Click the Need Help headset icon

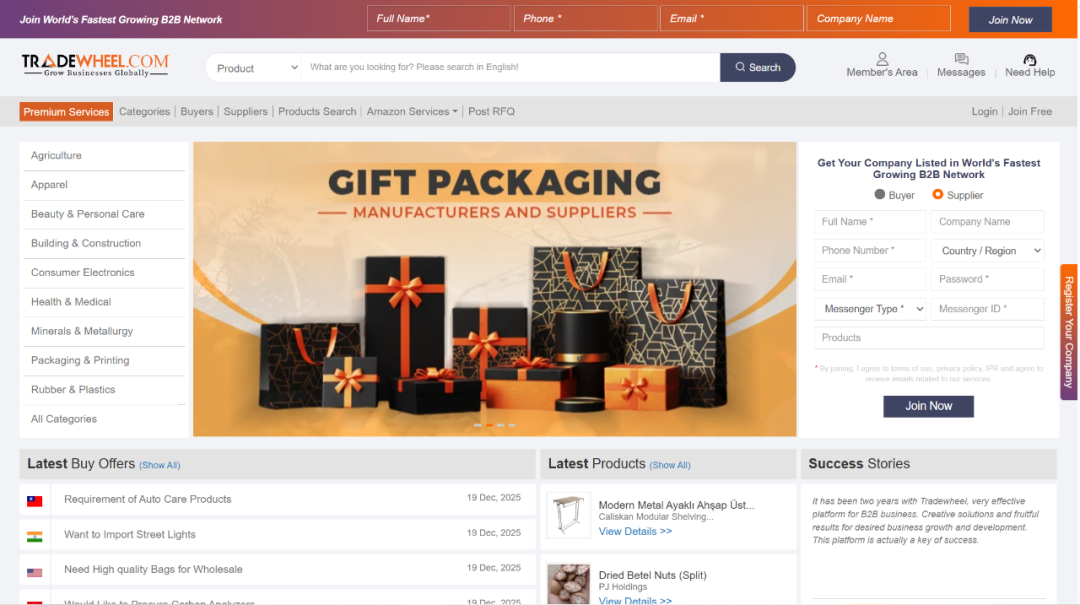pos(1030,59)
